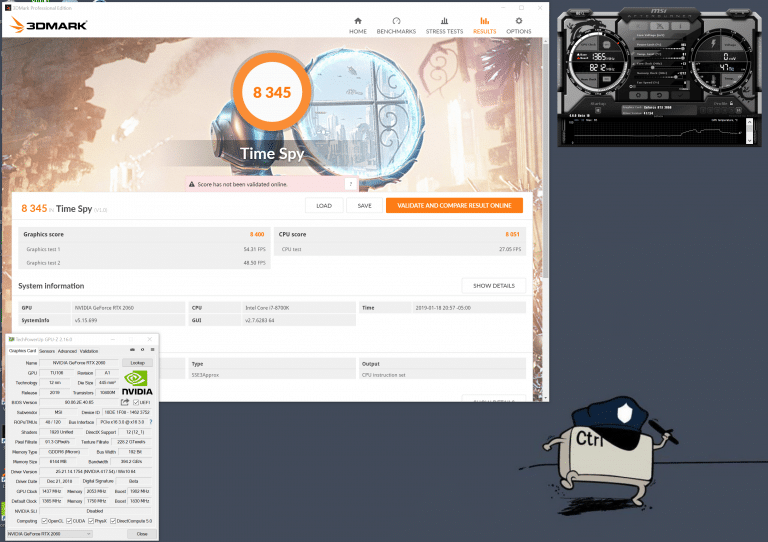Click the CPU score value 8 051
The image size is (768, 542).
(x=512, y=235)
